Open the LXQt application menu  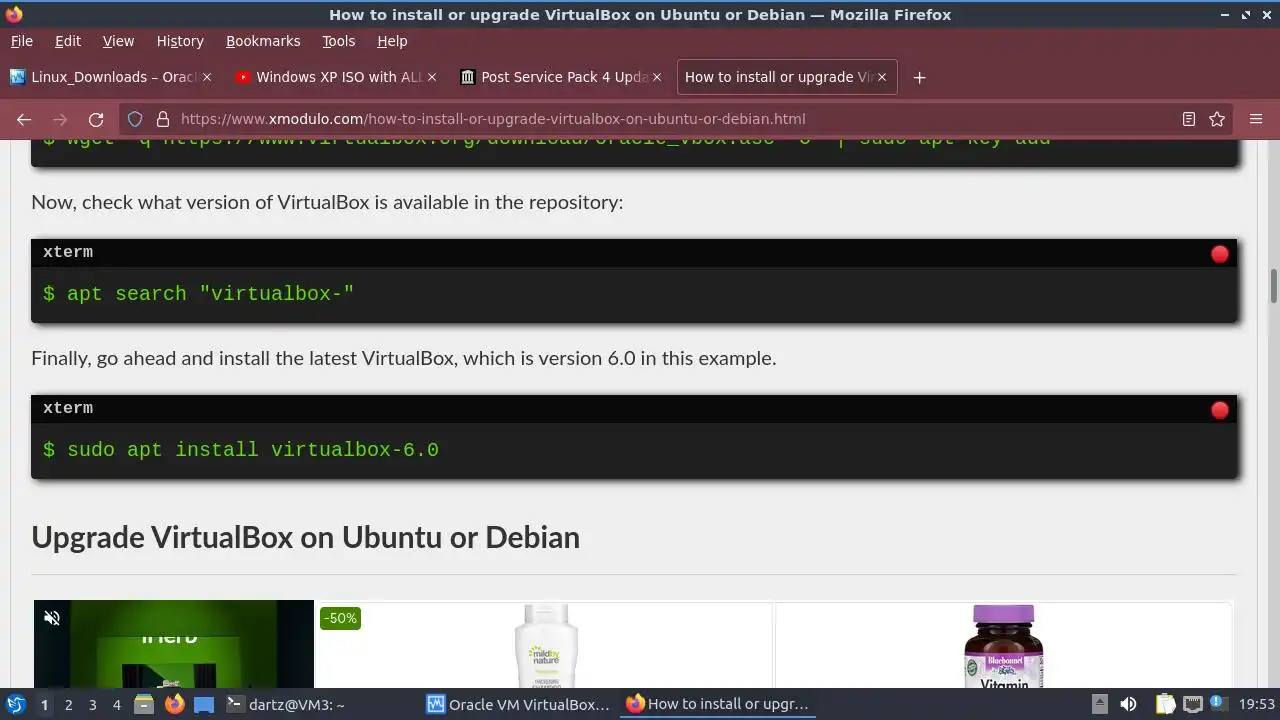coord(16,704)
